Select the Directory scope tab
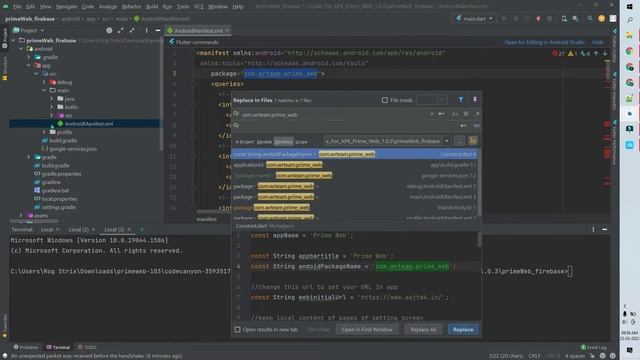640x360 pixels. click(x=283, y=142)
